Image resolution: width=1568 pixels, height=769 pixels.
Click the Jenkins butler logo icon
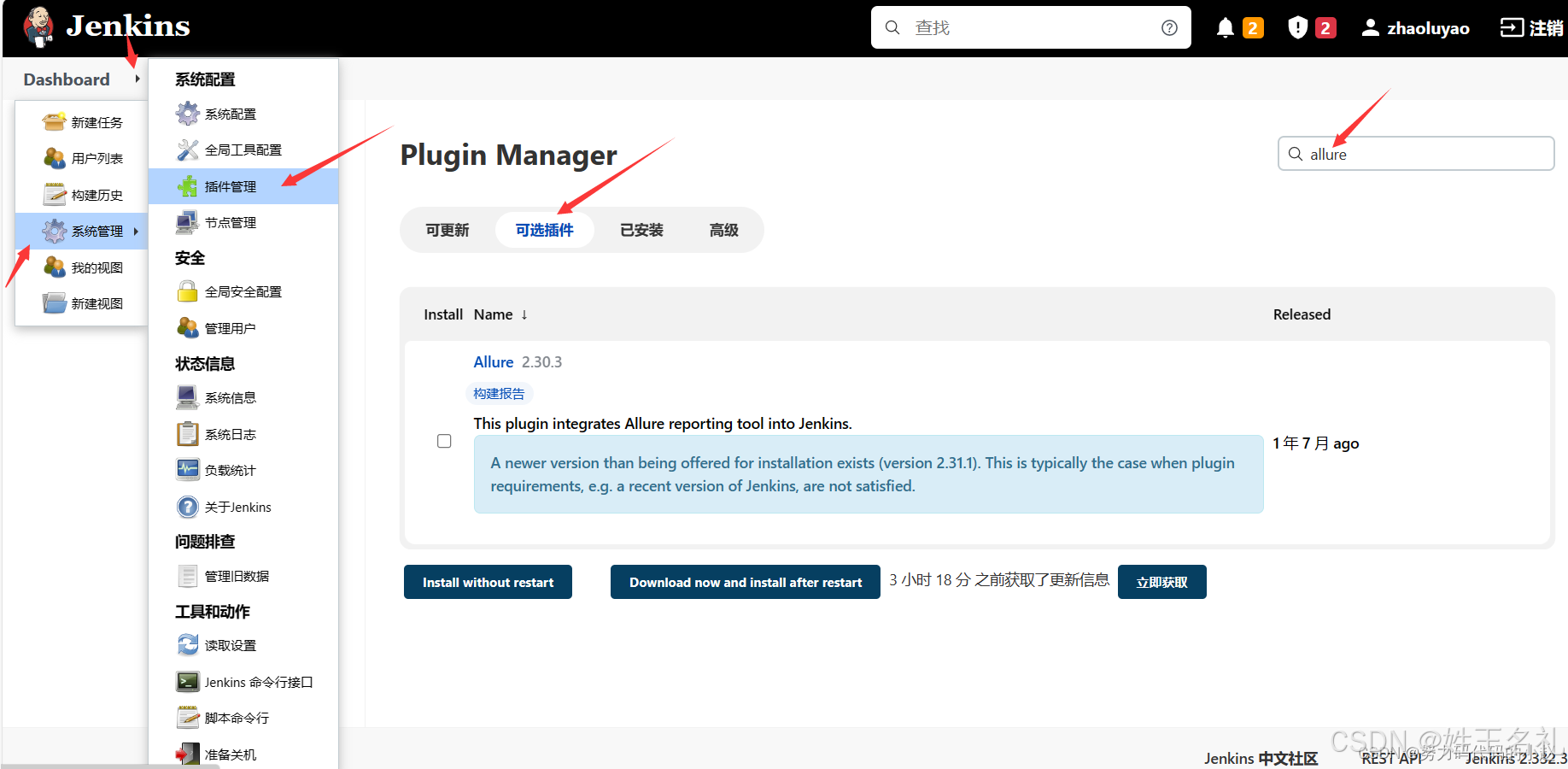coord(38,26)
